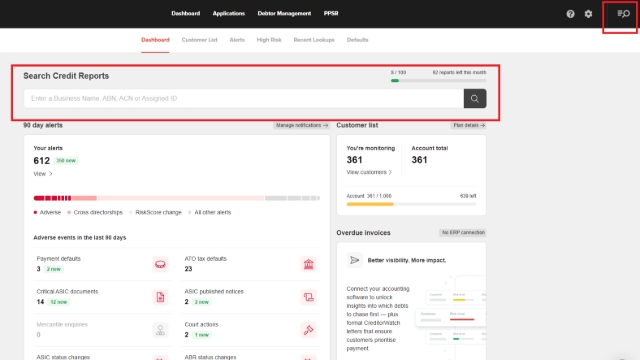Click the ATO tax defaults bank icon

309,264
